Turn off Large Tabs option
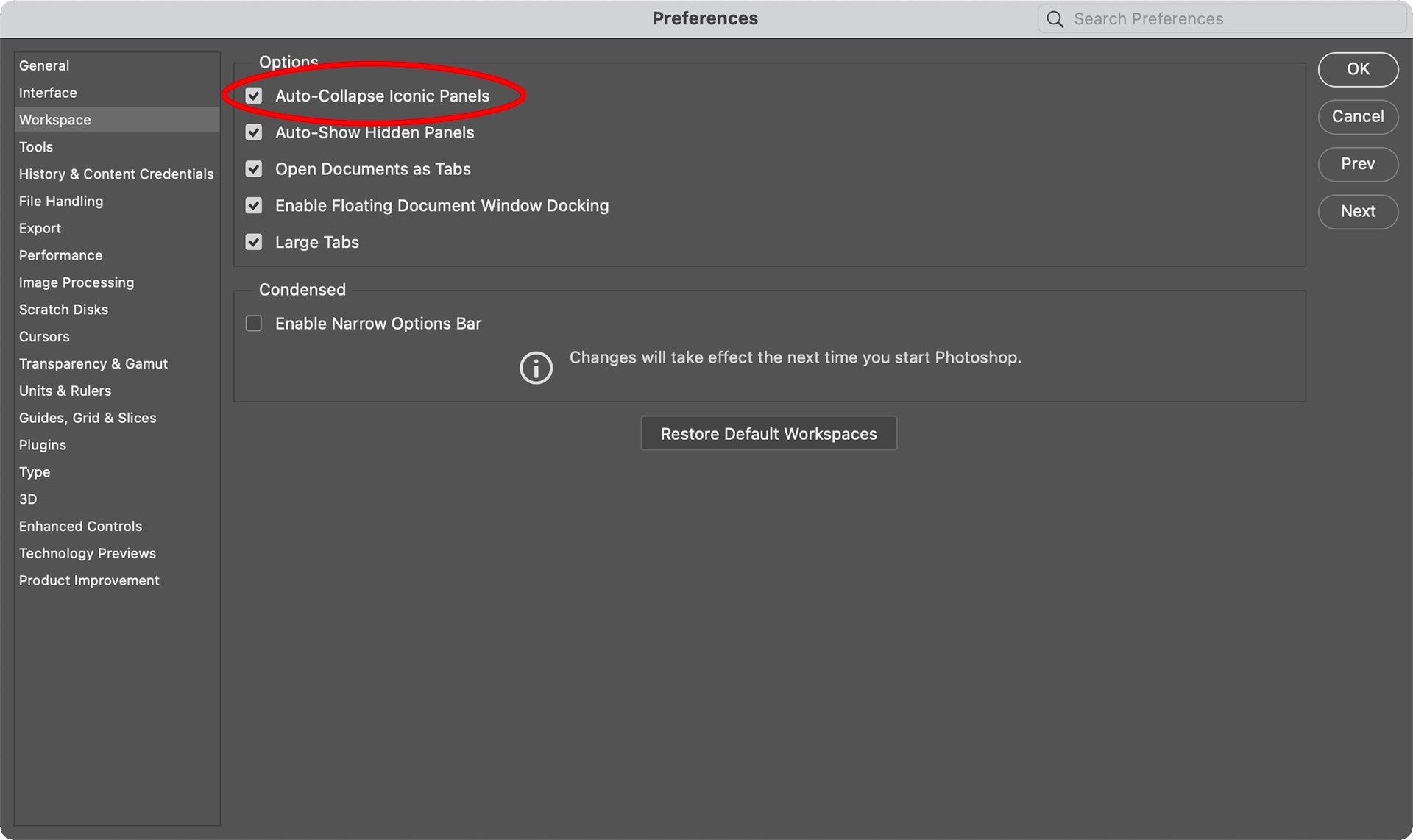1413x840 pixels. [254, 242]
